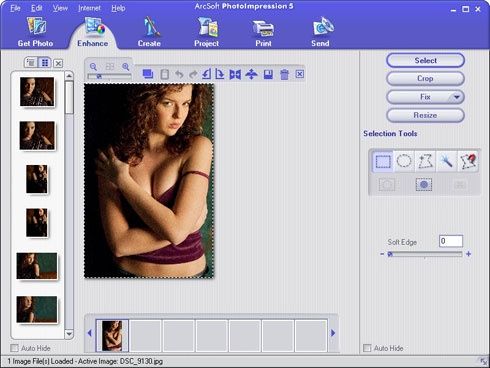
Task: Click status text 'Active Image: DSC_9130.jpg'
Action: (119, 361)
